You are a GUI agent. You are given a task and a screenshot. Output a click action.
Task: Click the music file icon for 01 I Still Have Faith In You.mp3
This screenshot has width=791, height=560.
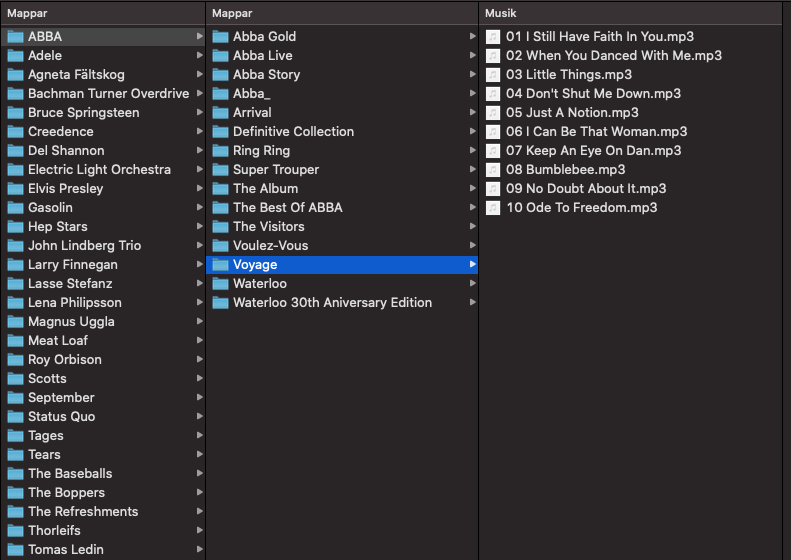click(x=493, y=37)
